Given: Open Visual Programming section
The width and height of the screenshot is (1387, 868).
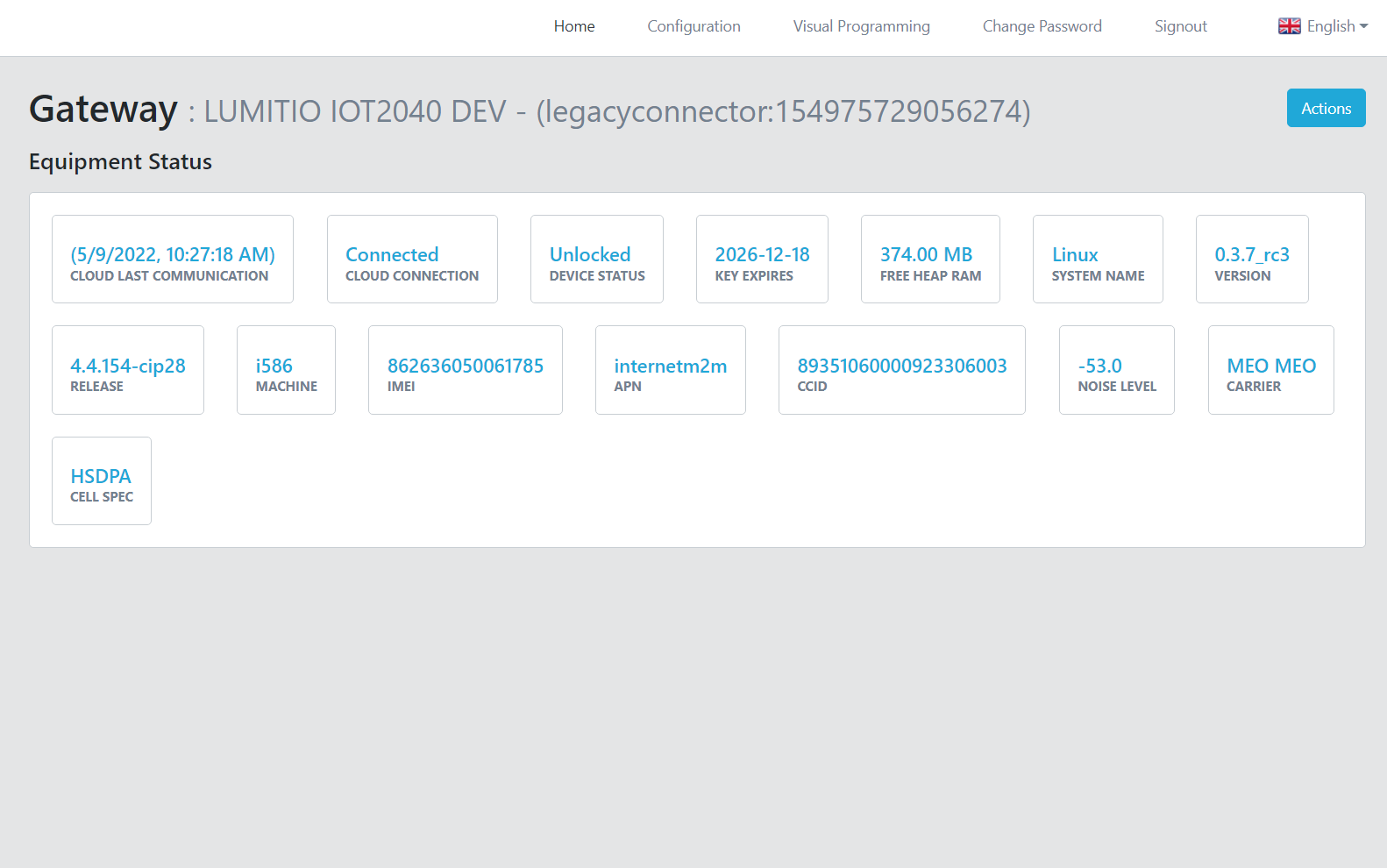Looking at the screenshot, I should [x=861, y=26].
